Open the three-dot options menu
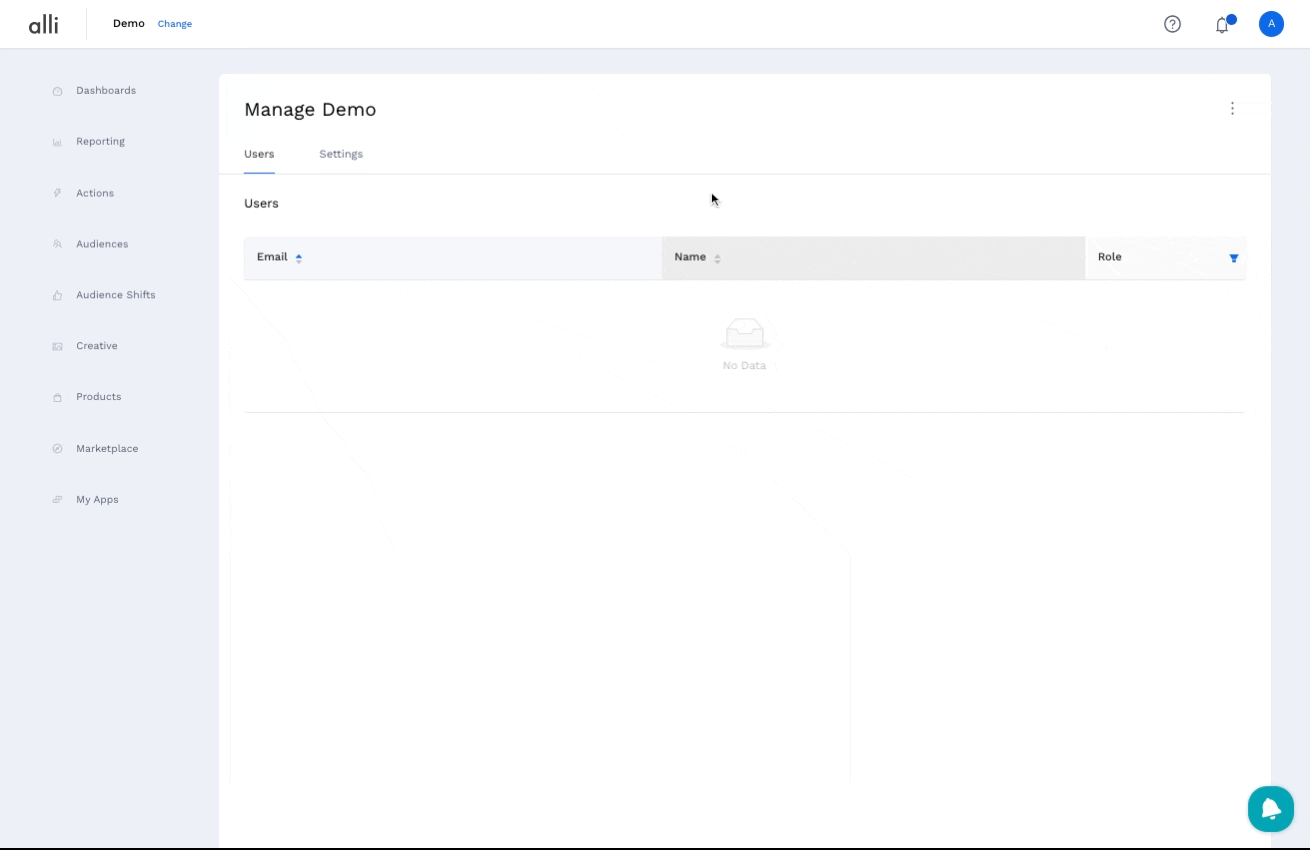The image size is (1310, 850). tap(1232, 108)
